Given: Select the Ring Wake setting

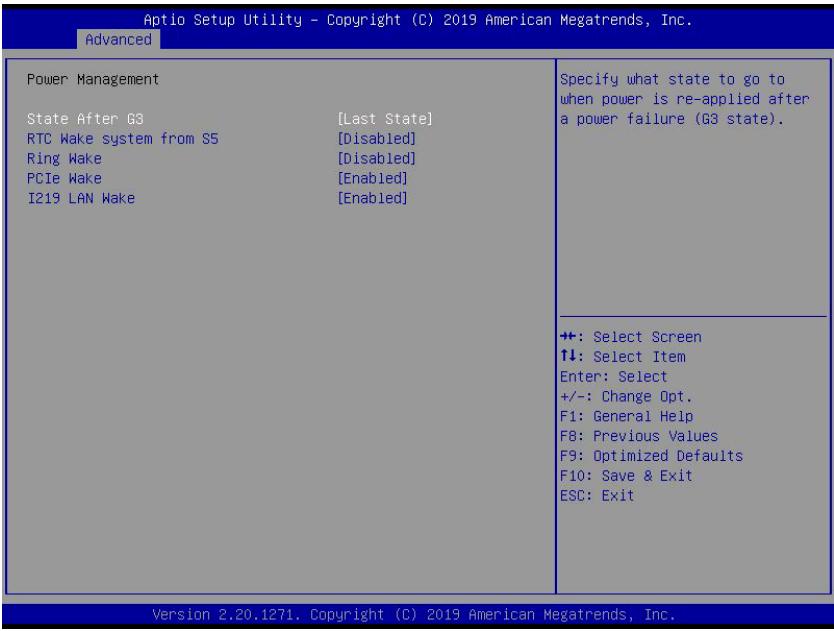Looking at the screenshot, I should coord(64,159).
